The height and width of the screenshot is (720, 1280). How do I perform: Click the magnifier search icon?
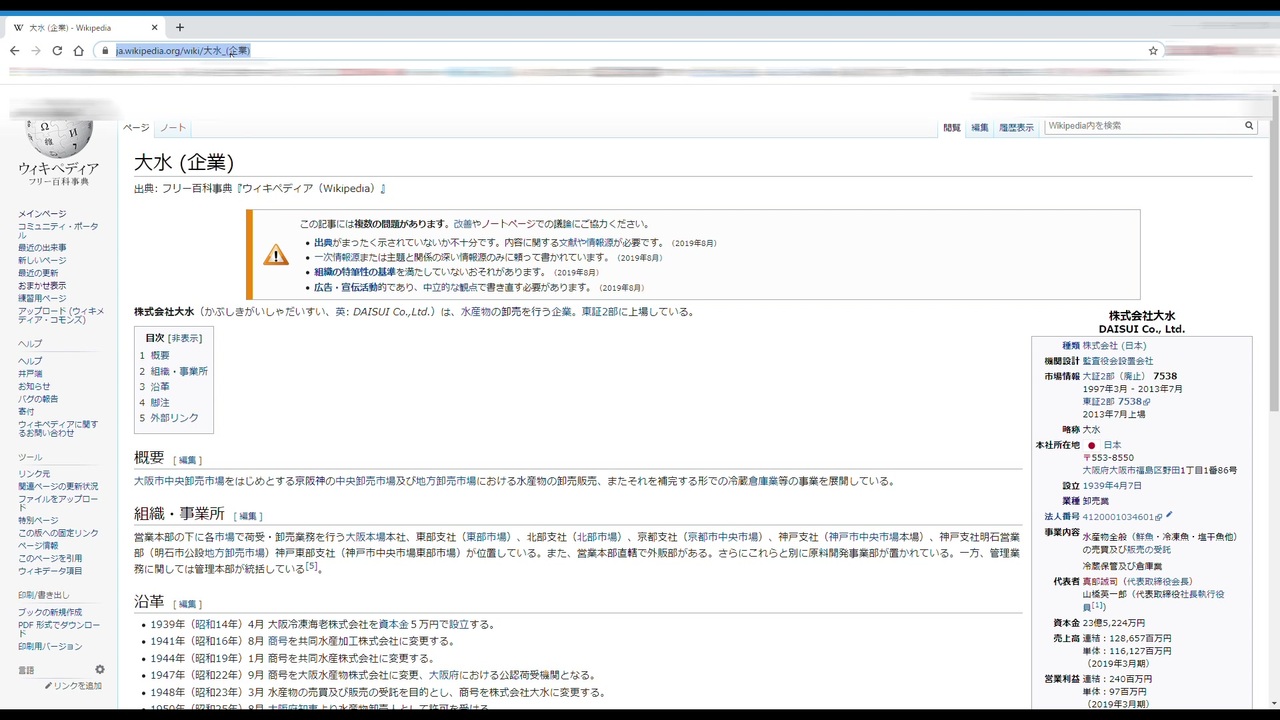click(1249, 126)
